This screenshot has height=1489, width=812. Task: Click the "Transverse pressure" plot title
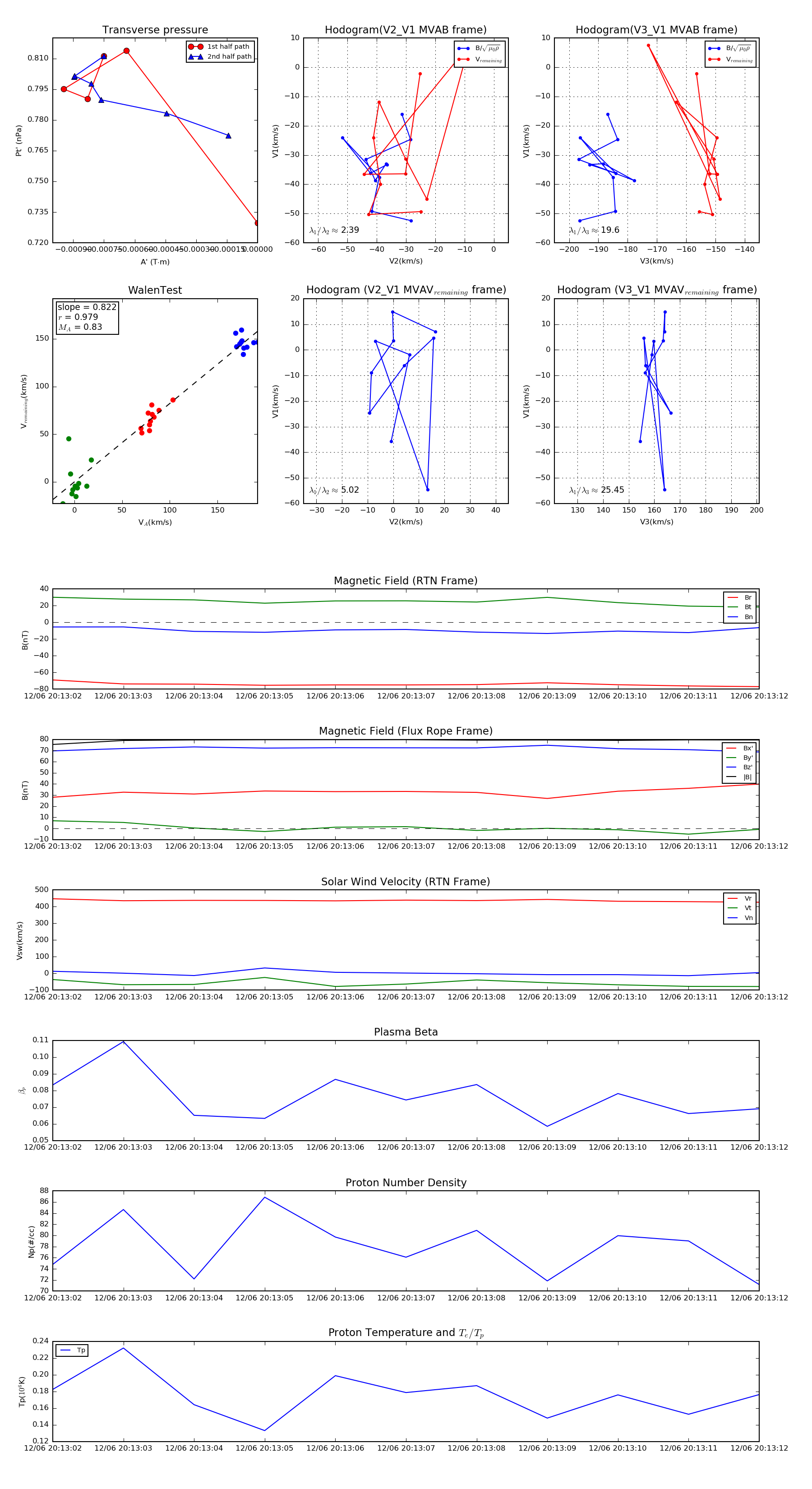click(155, 29)
